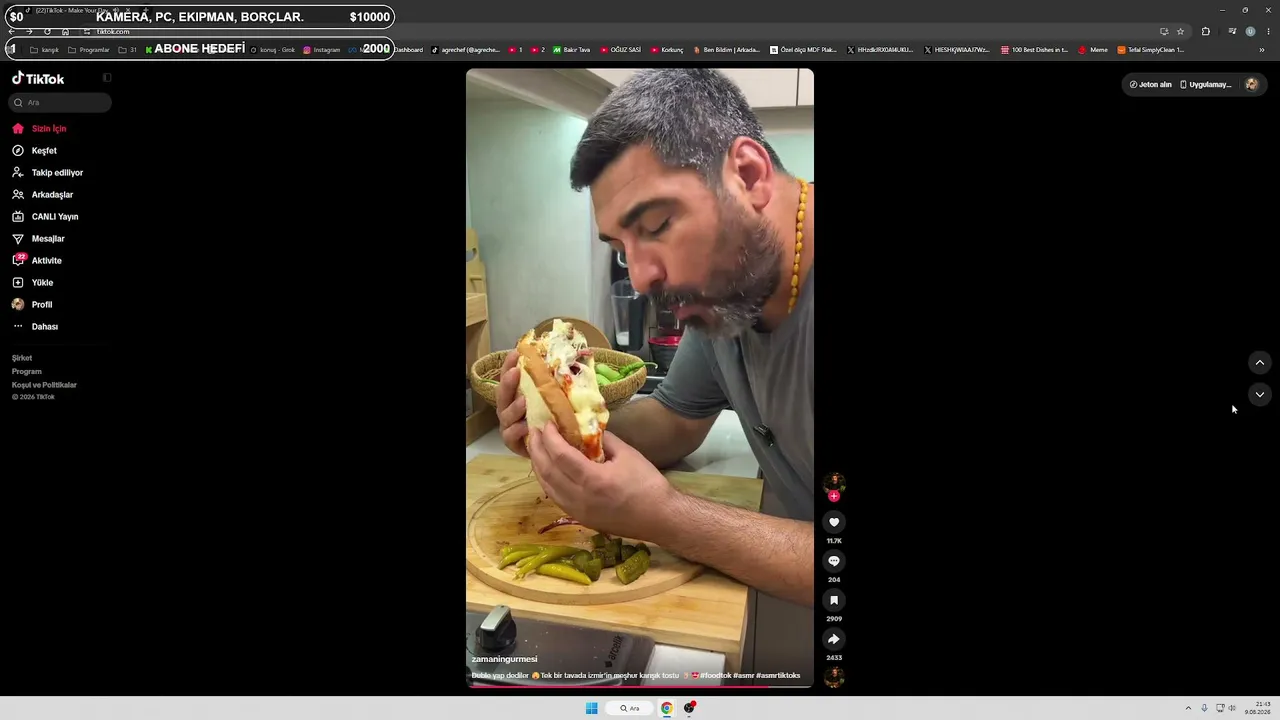Open the 'karışık' bookmark folder
Screen dimensions: 1280x720
coord(45,50)
